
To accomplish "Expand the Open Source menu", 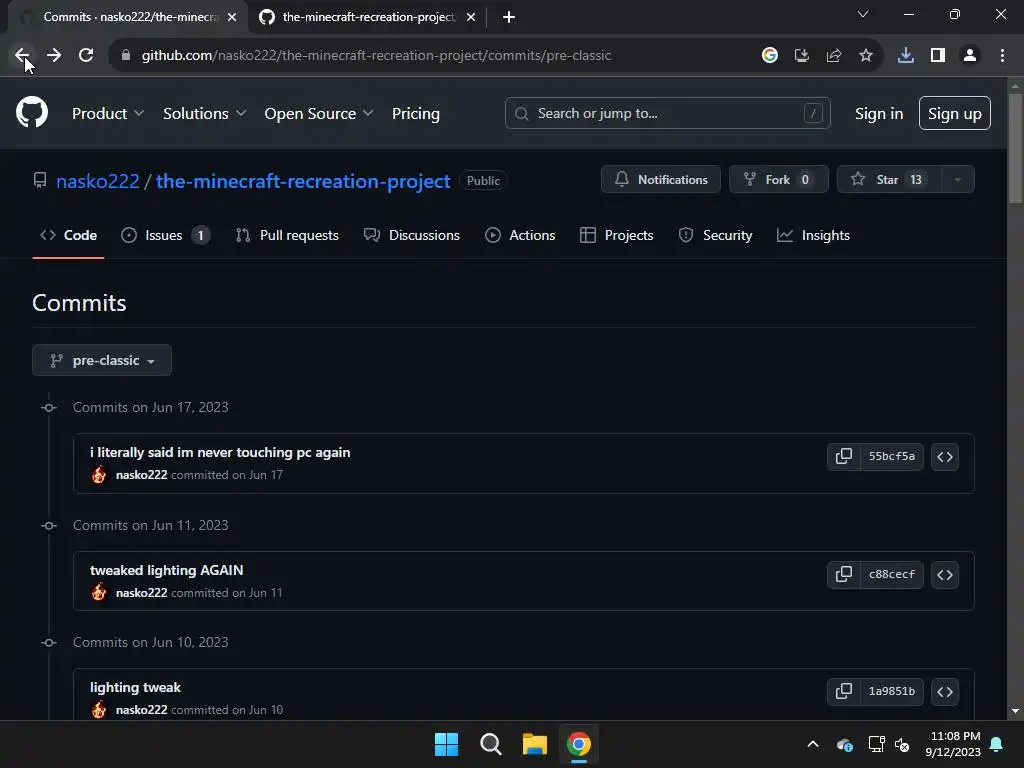I will pyautogui.click(x=319, y=114).
